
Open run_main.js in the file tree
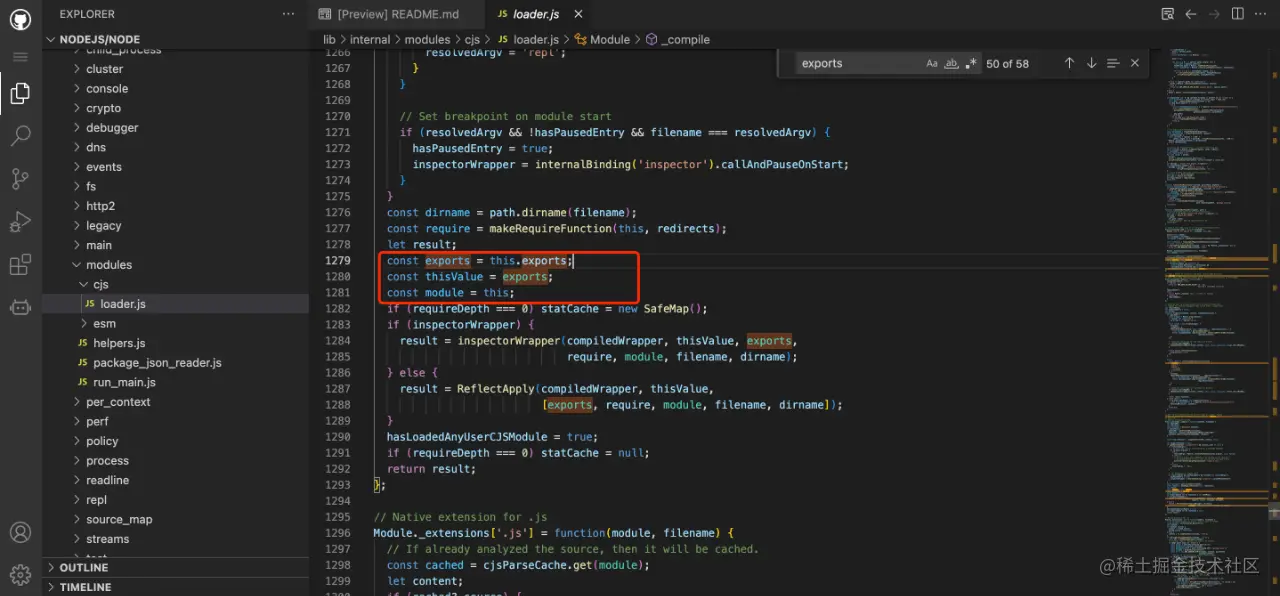coord(175,382)
